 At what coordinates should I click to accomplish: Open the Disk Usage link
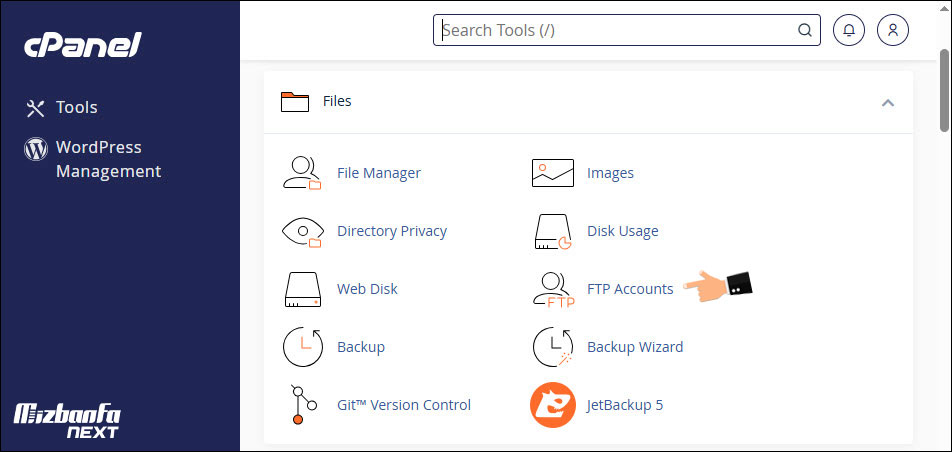pyautogui.click(x=622, y=231)
